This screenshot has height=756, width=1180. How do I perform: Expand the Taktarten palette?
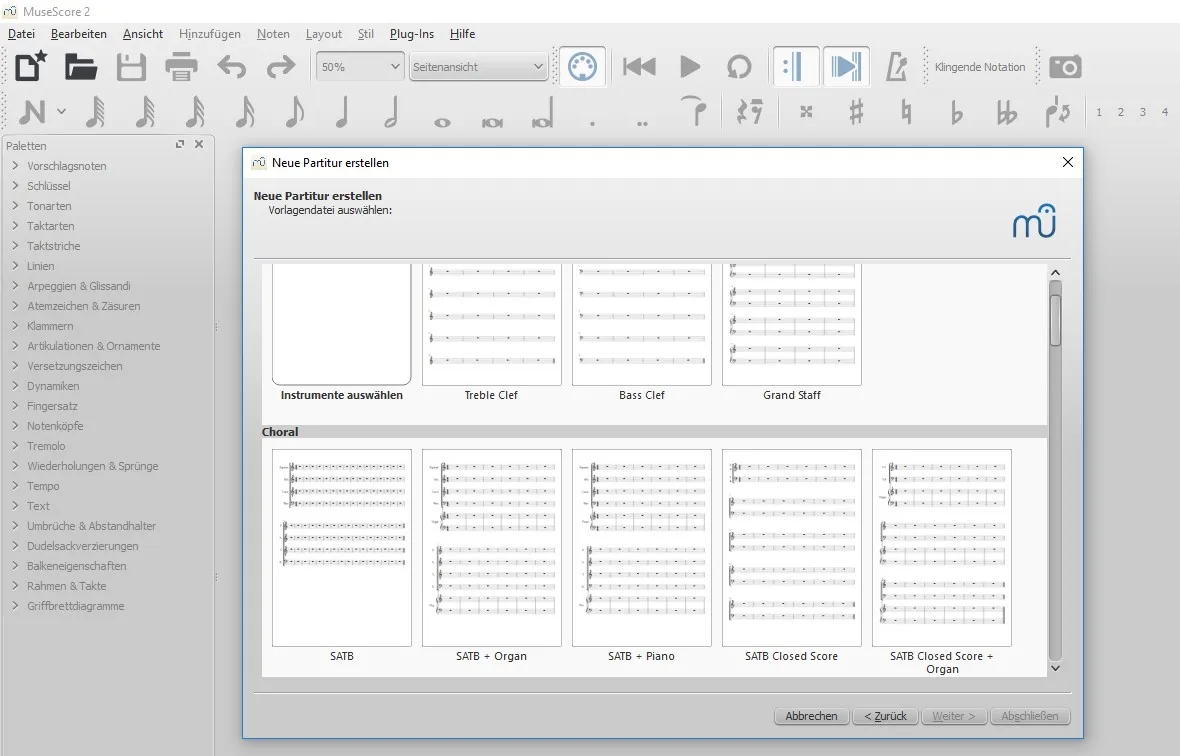(x=15, y=226)
